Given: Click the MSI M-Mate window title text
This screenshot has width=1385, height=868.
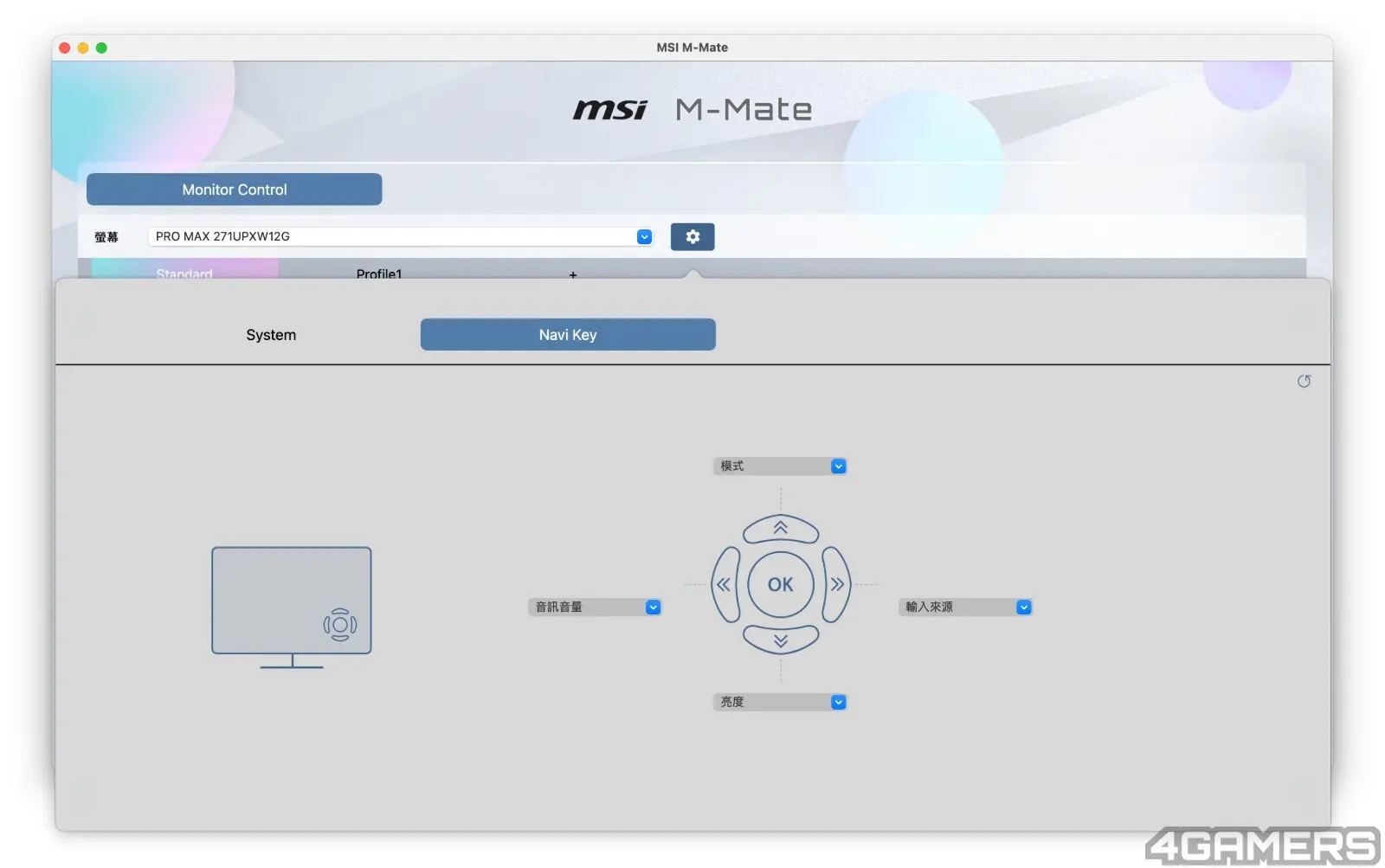Looking at the screenshot, I should (x=692, y=48).
